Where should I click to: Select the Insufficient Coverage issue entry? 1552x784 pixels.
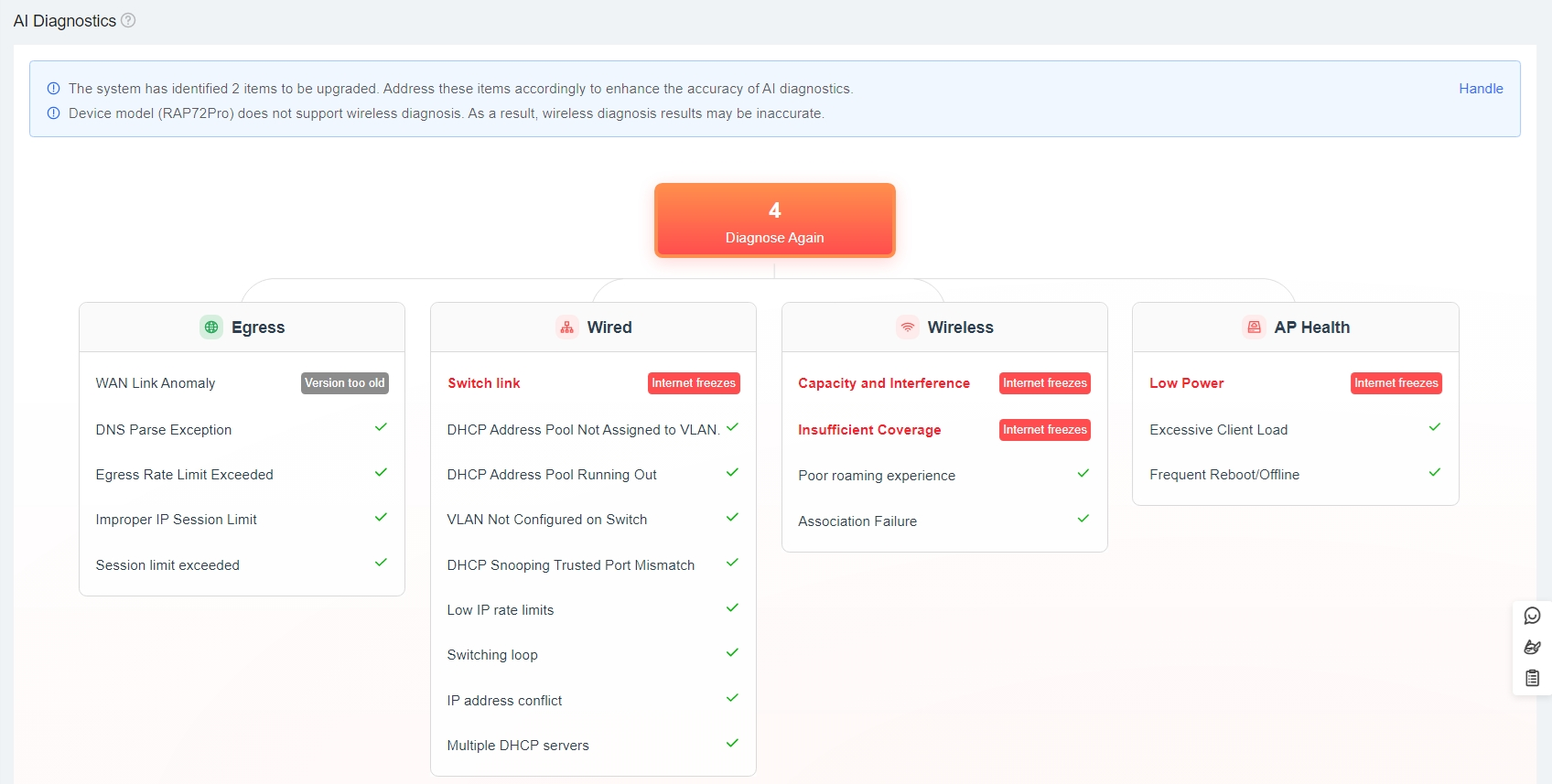pos(868,430)
